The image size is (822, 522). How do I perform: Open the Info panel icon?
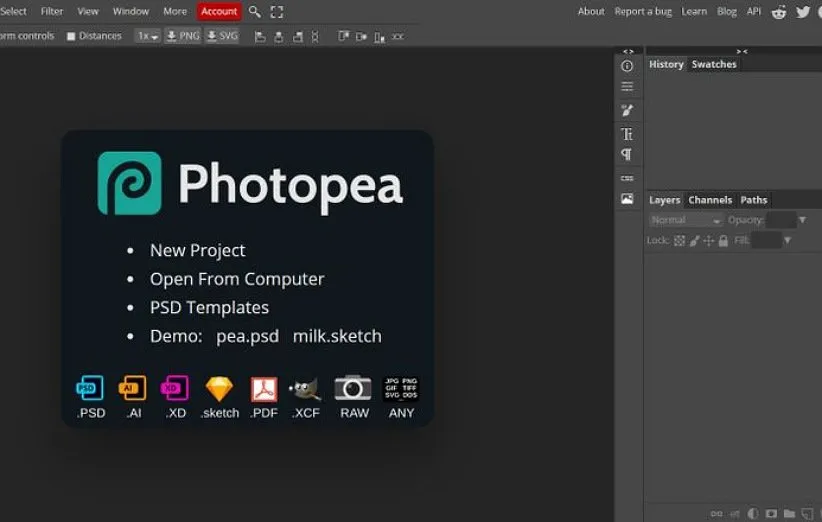pos(627,66)
